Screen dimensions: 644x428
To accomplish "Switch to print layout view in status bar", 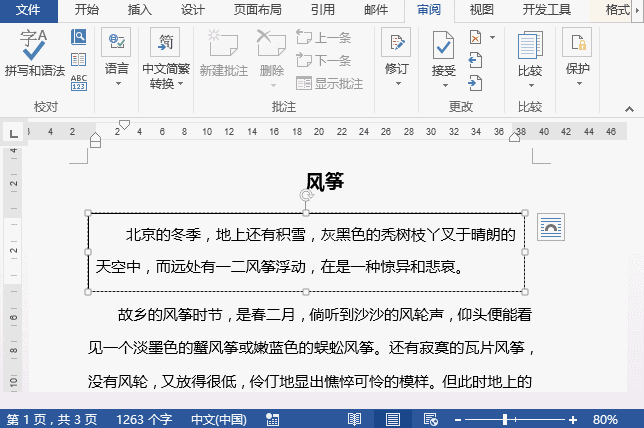I will click(x=393, y=418).
